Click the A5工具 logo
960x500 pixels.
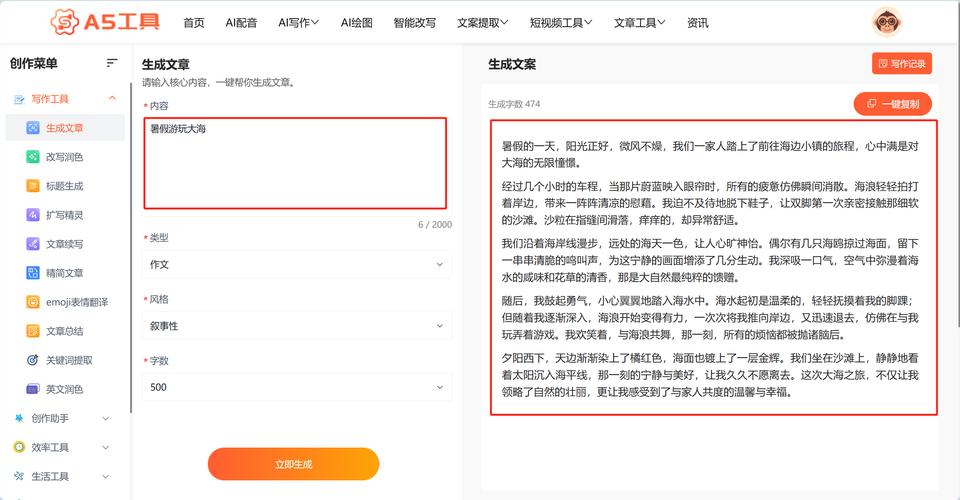coord(105,22)
